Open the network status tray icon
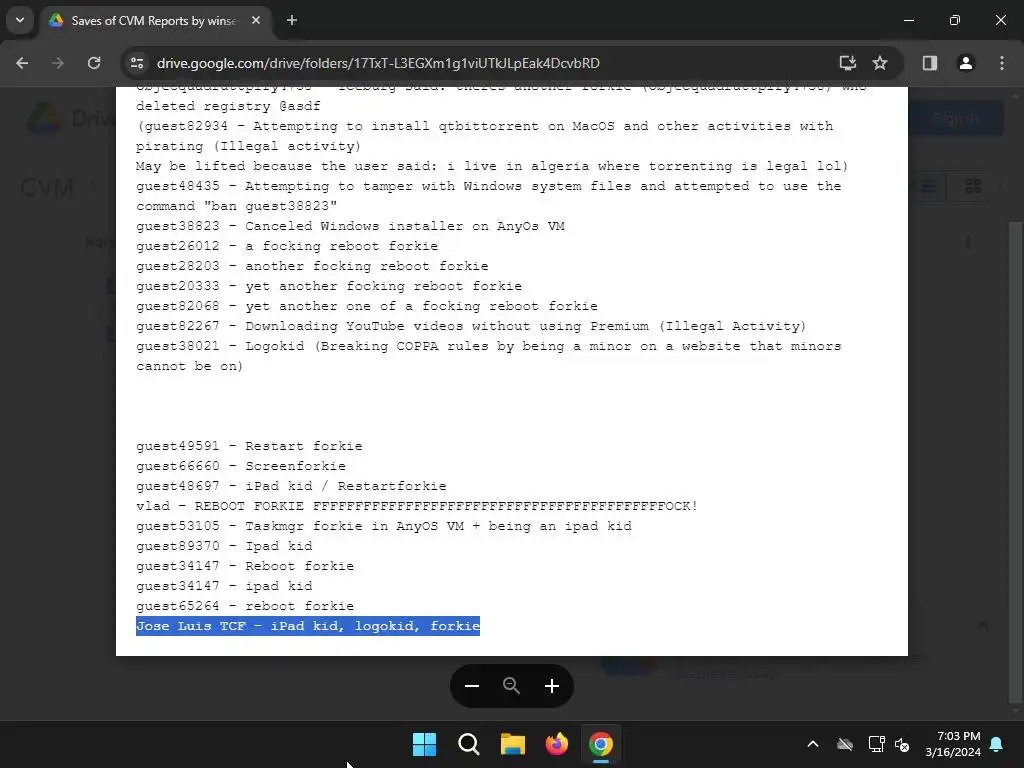1024x768 pixels. [x=876, y=744]
